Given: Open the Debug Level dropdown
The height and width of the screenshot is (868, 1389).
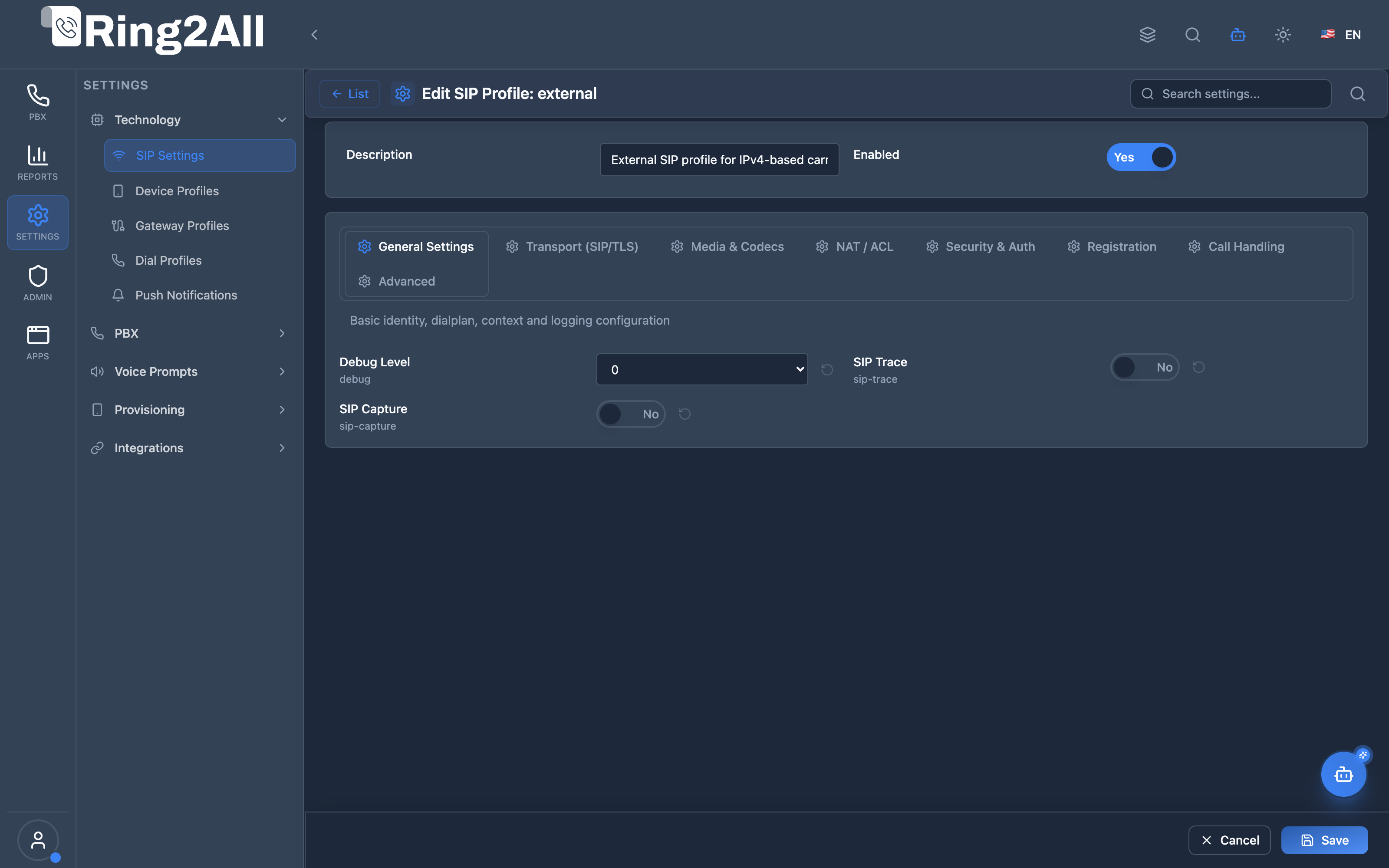Looking at the screenshot, I should 702,370.
